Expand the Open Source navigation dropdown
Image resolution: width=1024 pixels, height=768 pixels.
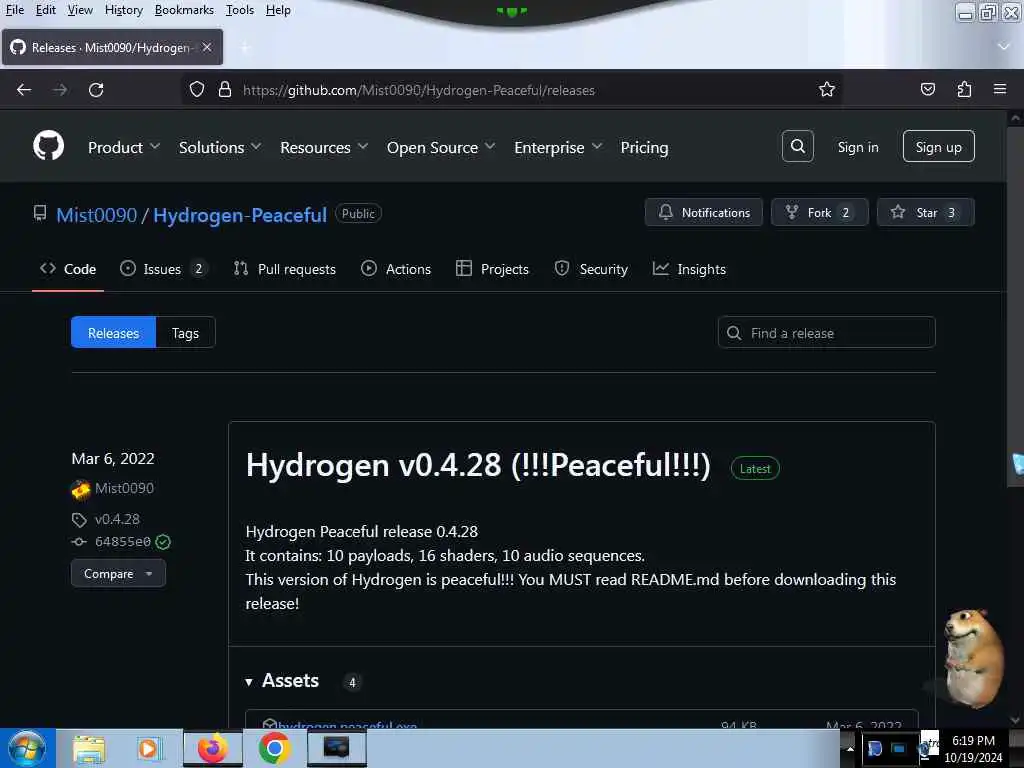pos(441,148)
